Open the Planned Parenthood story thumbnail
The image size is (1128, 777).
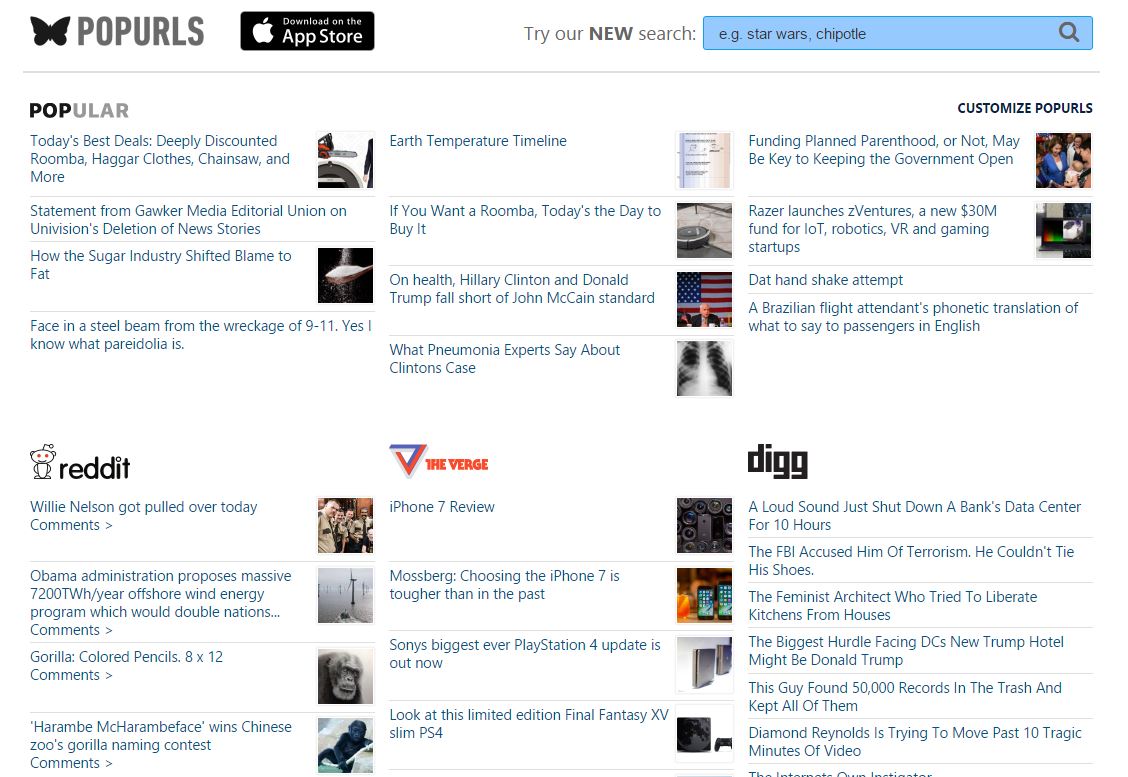tap(1063, 160)
